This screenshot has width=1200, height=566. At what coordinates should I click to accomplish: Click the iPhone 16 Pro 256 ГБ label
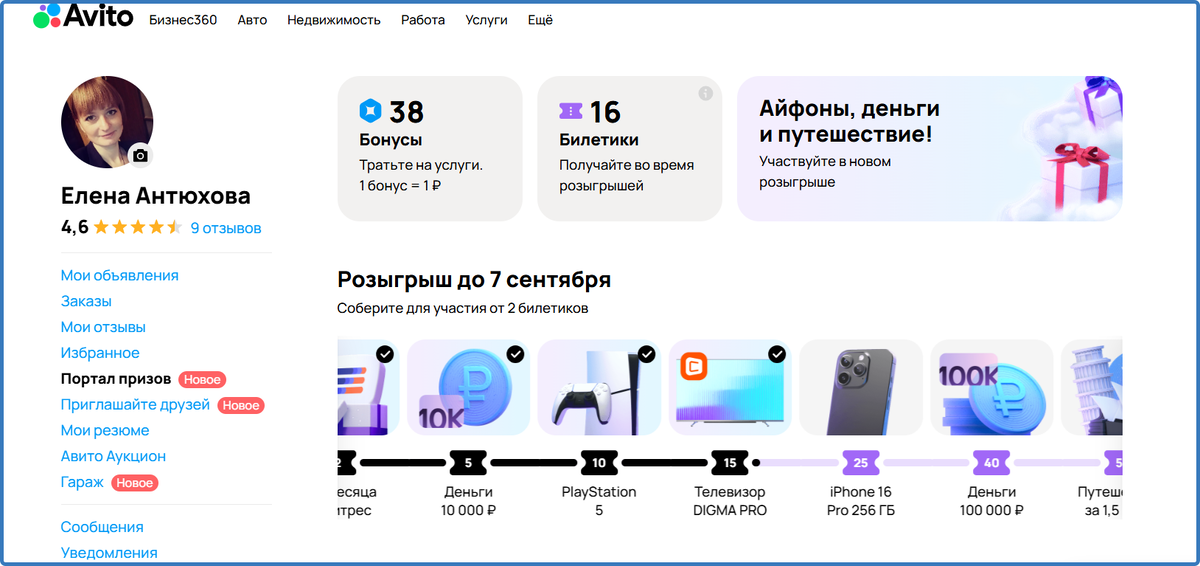[x=861, y=501]
